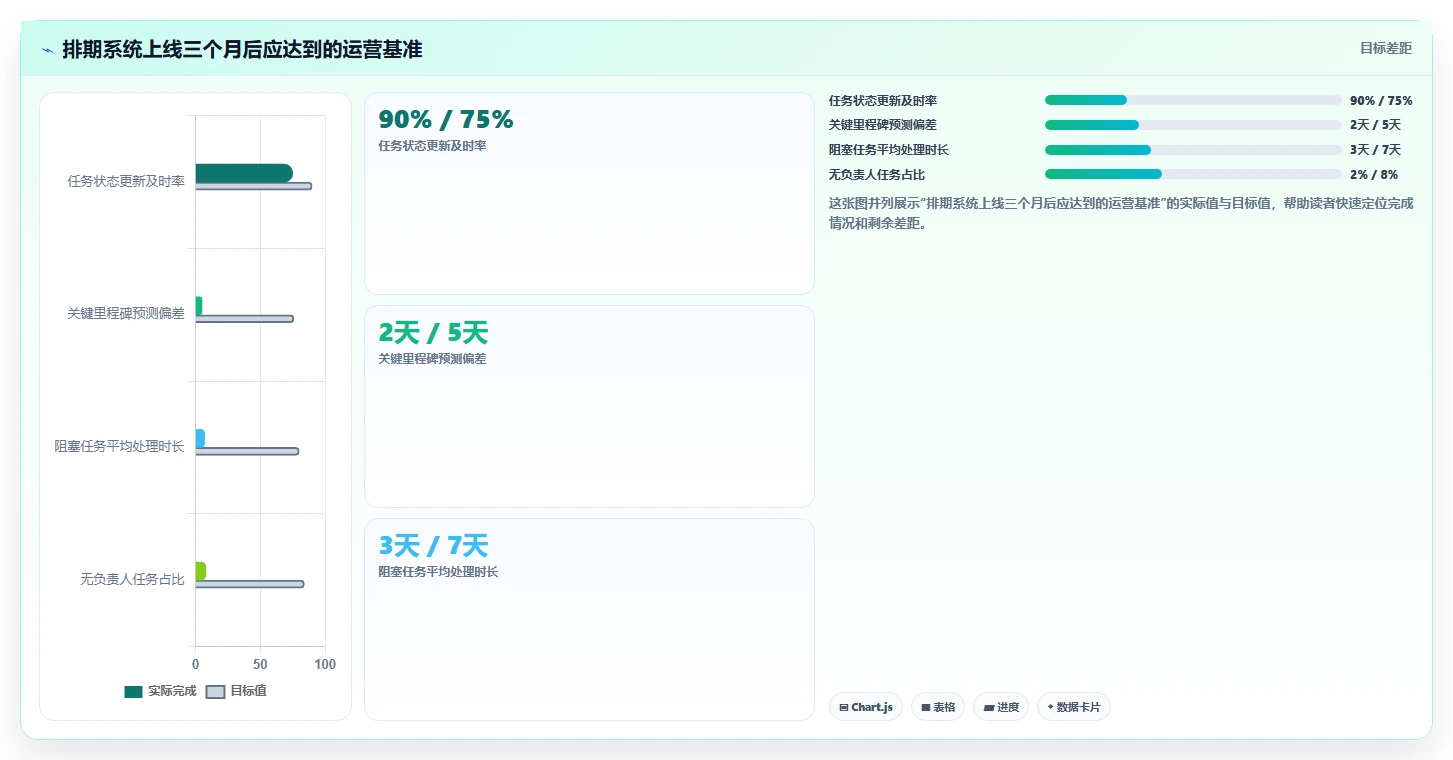The image size is (1453, 760).
Task: Click the 3天 / 7天 data card
Action: click(590, 619)
